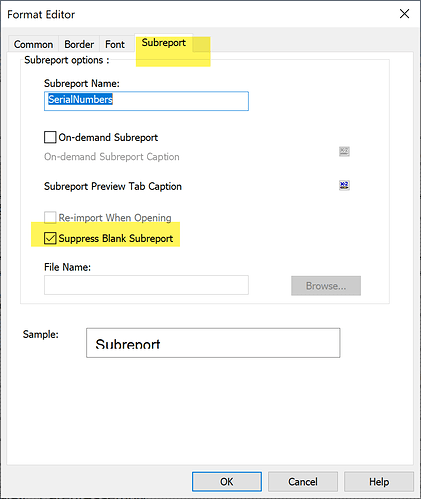Focus the Subreport Name text field

click(146, 101)
